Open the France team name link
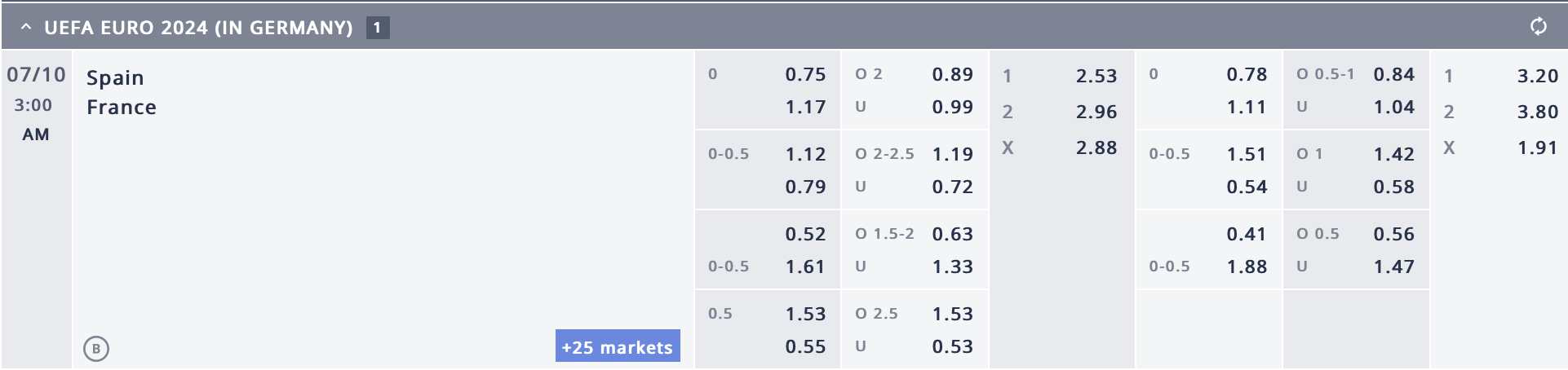The image size is (1568, 370). 122,107
